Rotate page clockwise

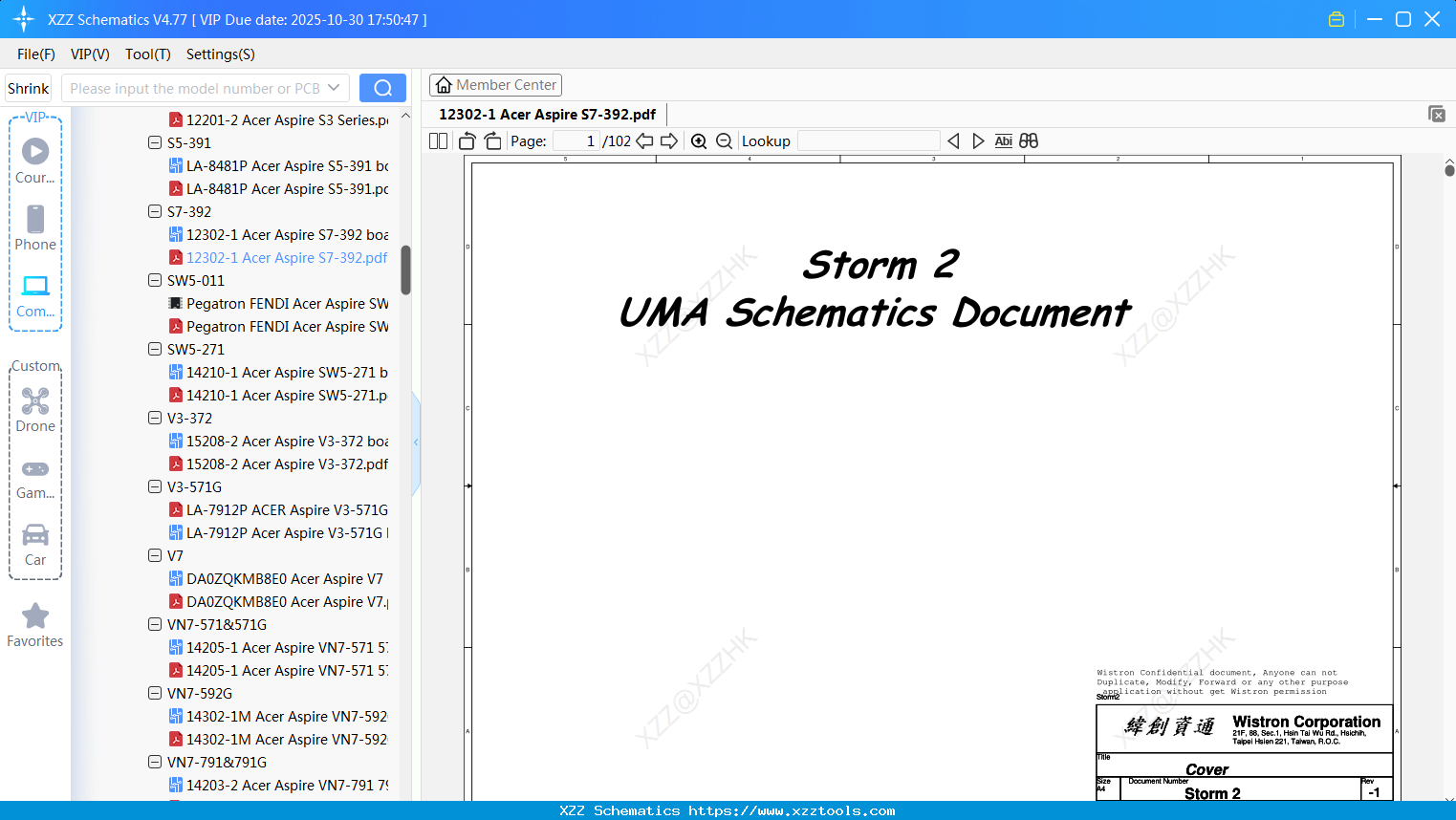pos(492,141)
